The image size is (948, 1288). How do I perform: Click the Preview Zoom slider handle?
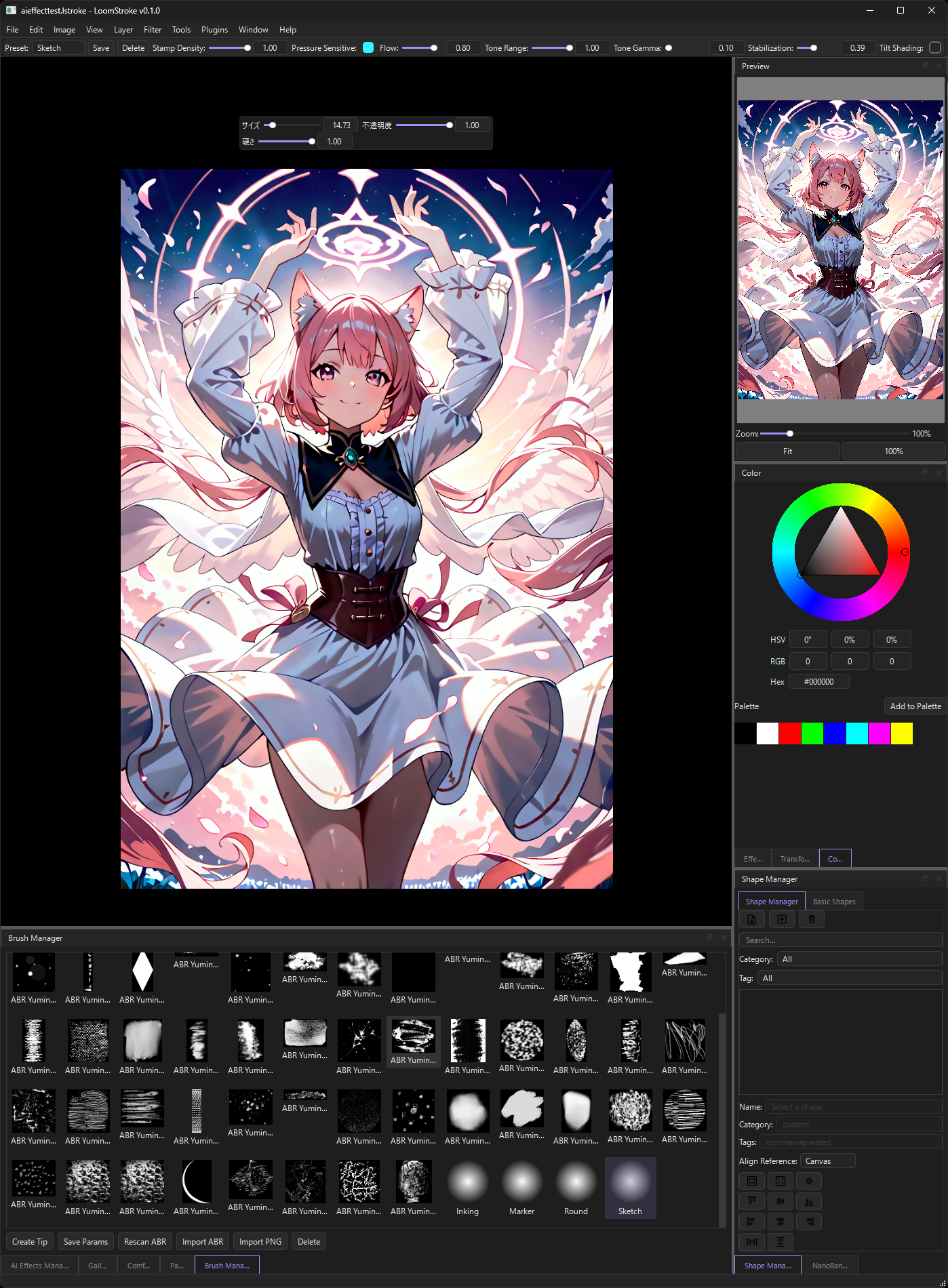790,434
